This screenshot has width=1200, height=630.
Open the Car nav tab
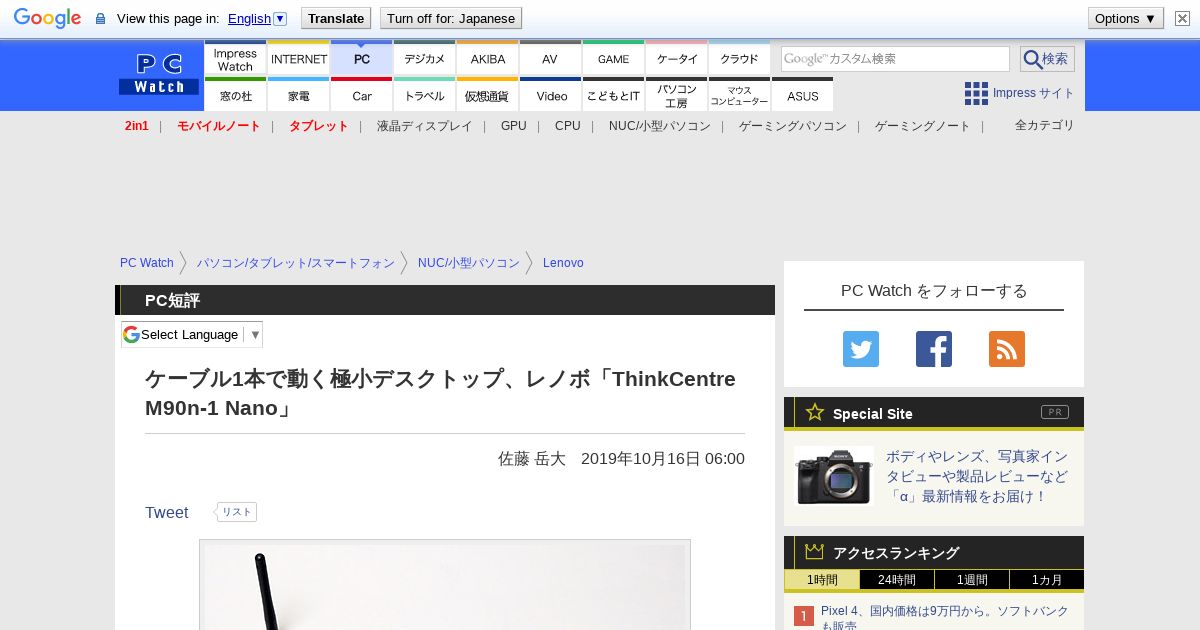click(x=362, y=95)
